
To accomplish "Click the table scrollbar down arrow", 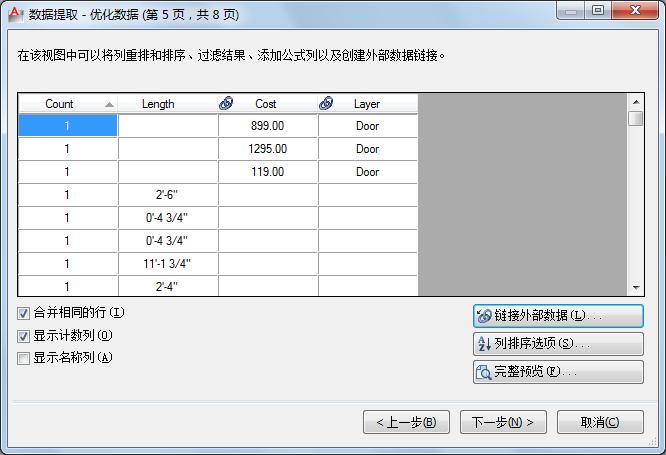I will [x=636, y=288].
